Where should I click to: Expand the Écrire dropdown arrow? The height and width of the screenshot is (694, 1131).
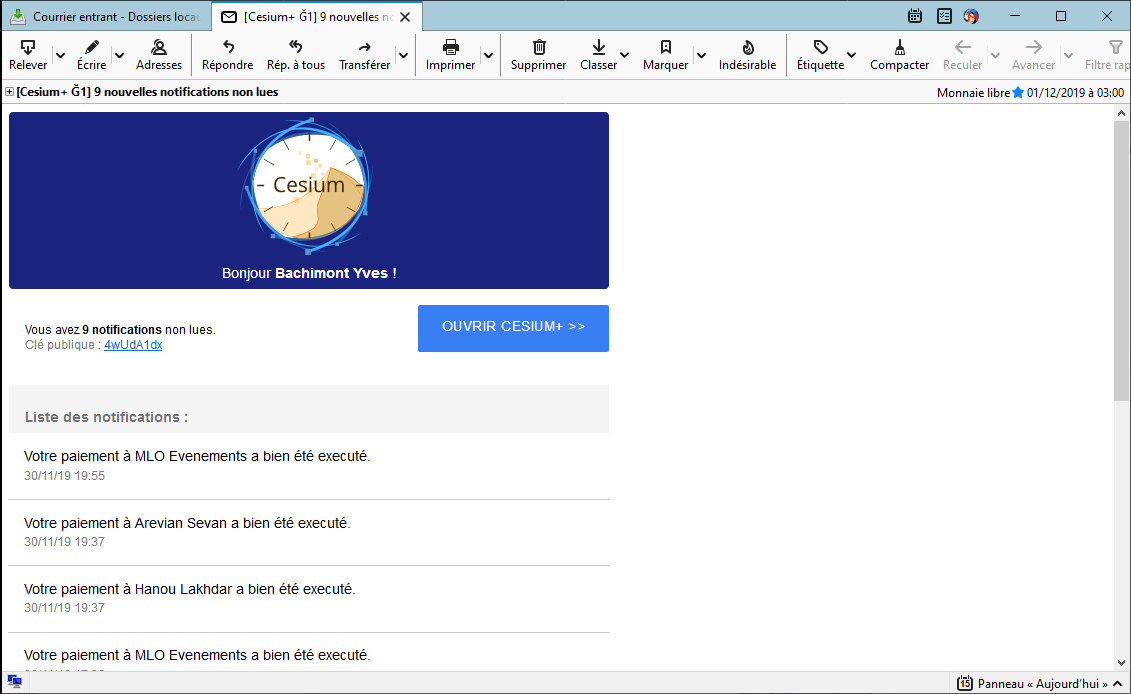pos(120,56)
